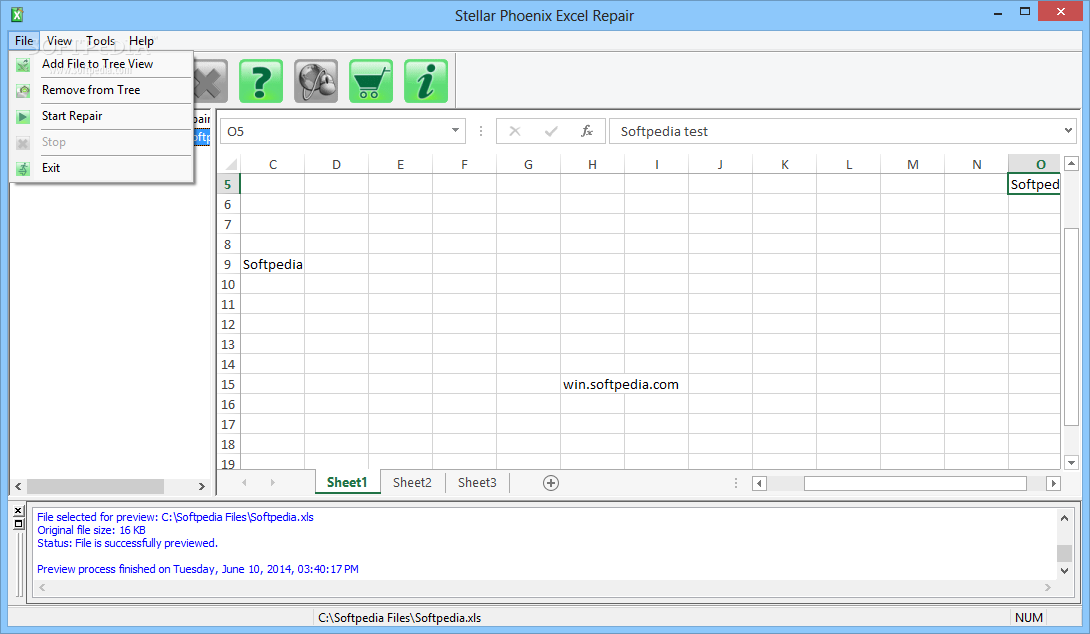This screenshot has height=634, width=1090.
Task: Click spreadsheet horizontal scroll left arrow
Action: [x=759, y=483]
